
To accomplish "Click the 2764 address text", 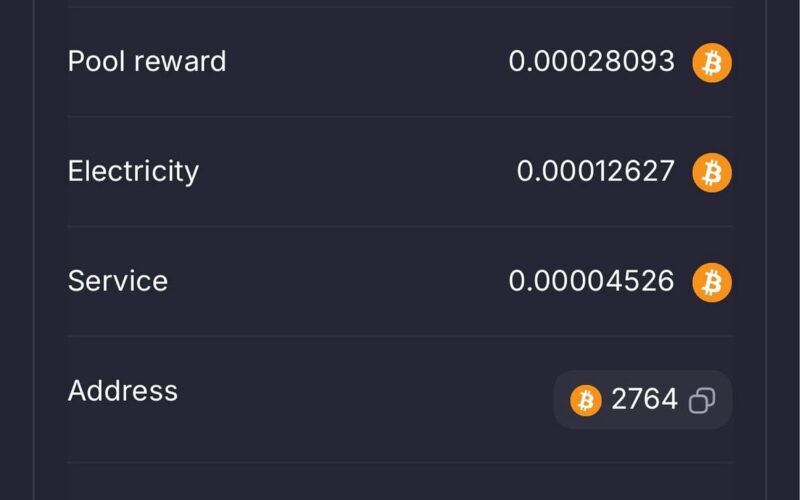I will pos(644,399).
